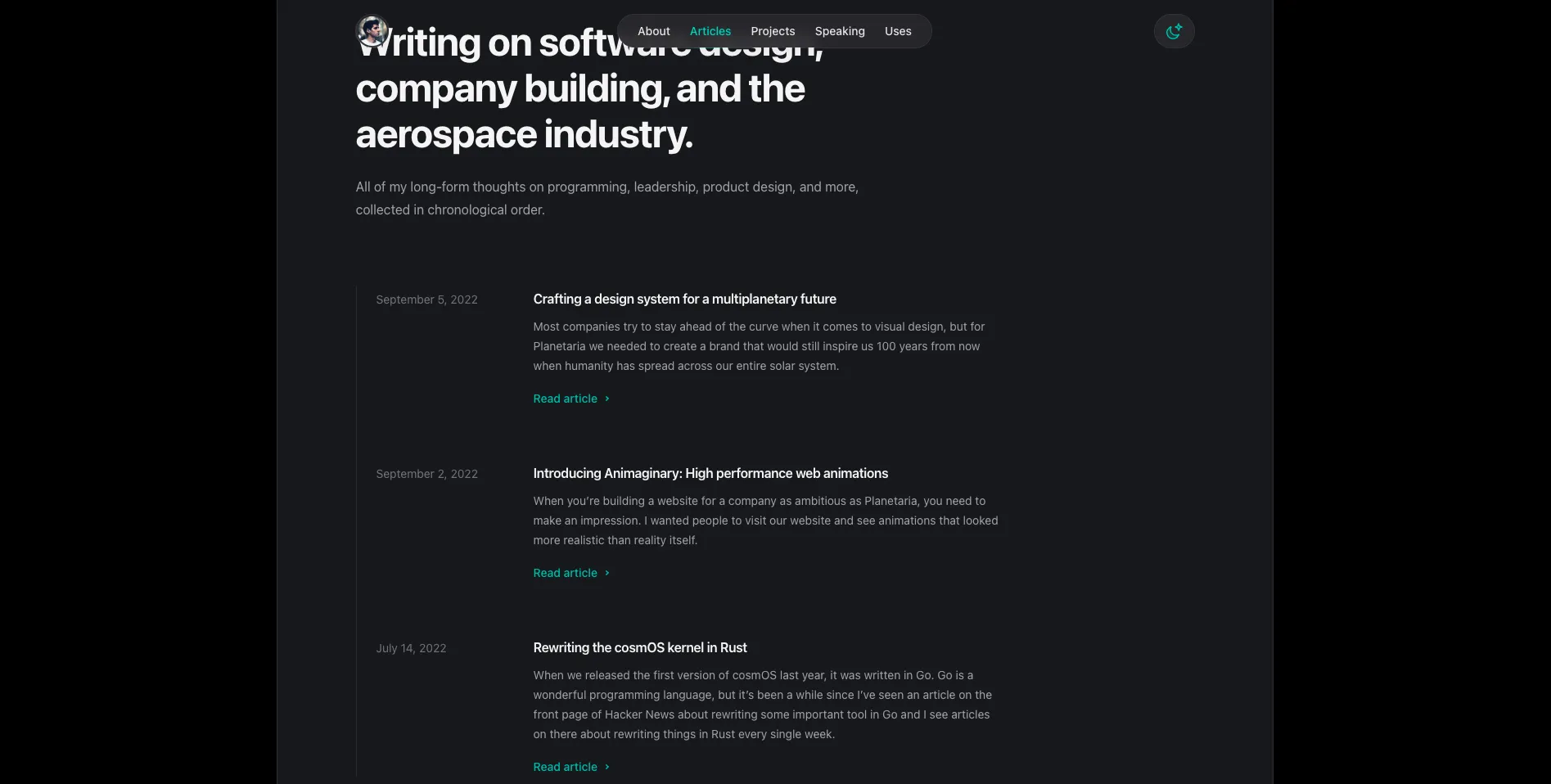Open Introducing Animaginary article title

pos(710,474)
